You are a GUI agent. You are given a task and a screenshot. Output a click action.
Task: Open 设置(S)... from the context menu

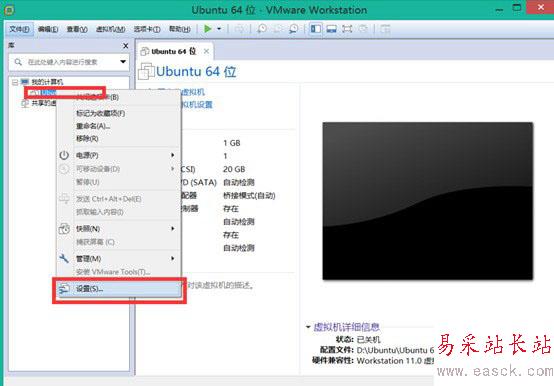(119, 289)
